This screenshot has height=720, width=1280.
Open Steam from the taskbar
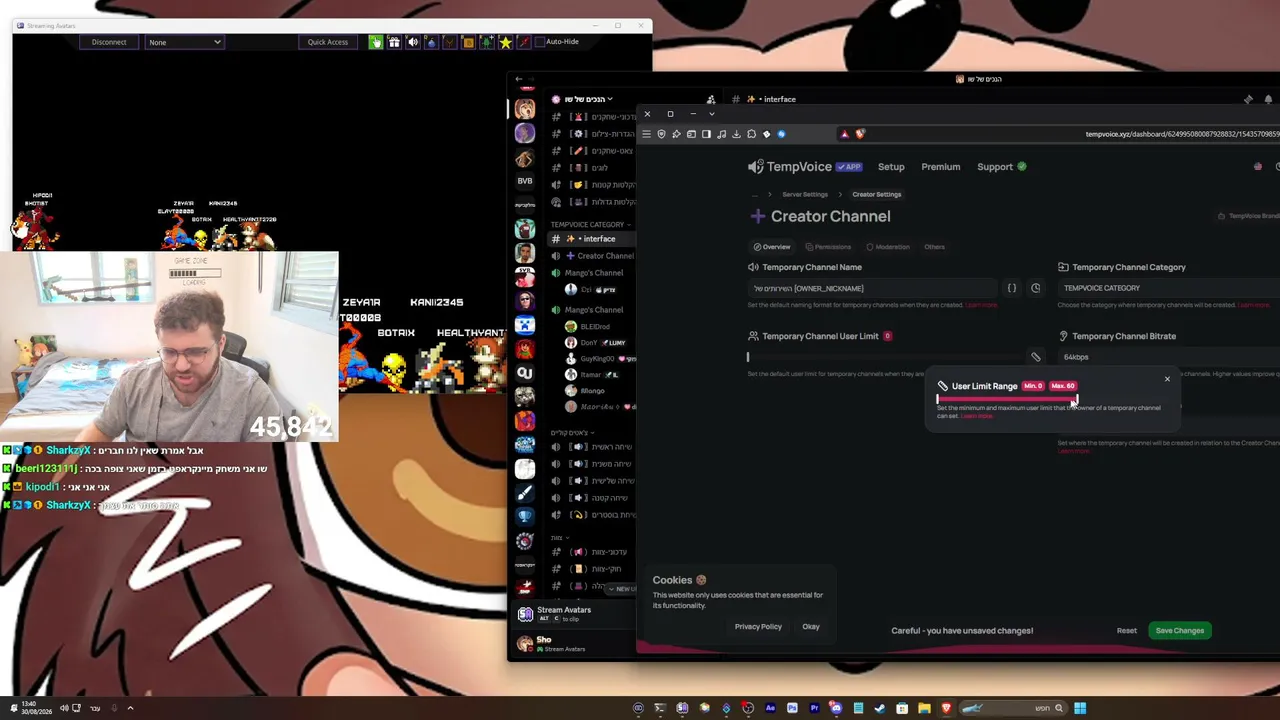click(880, 709)
